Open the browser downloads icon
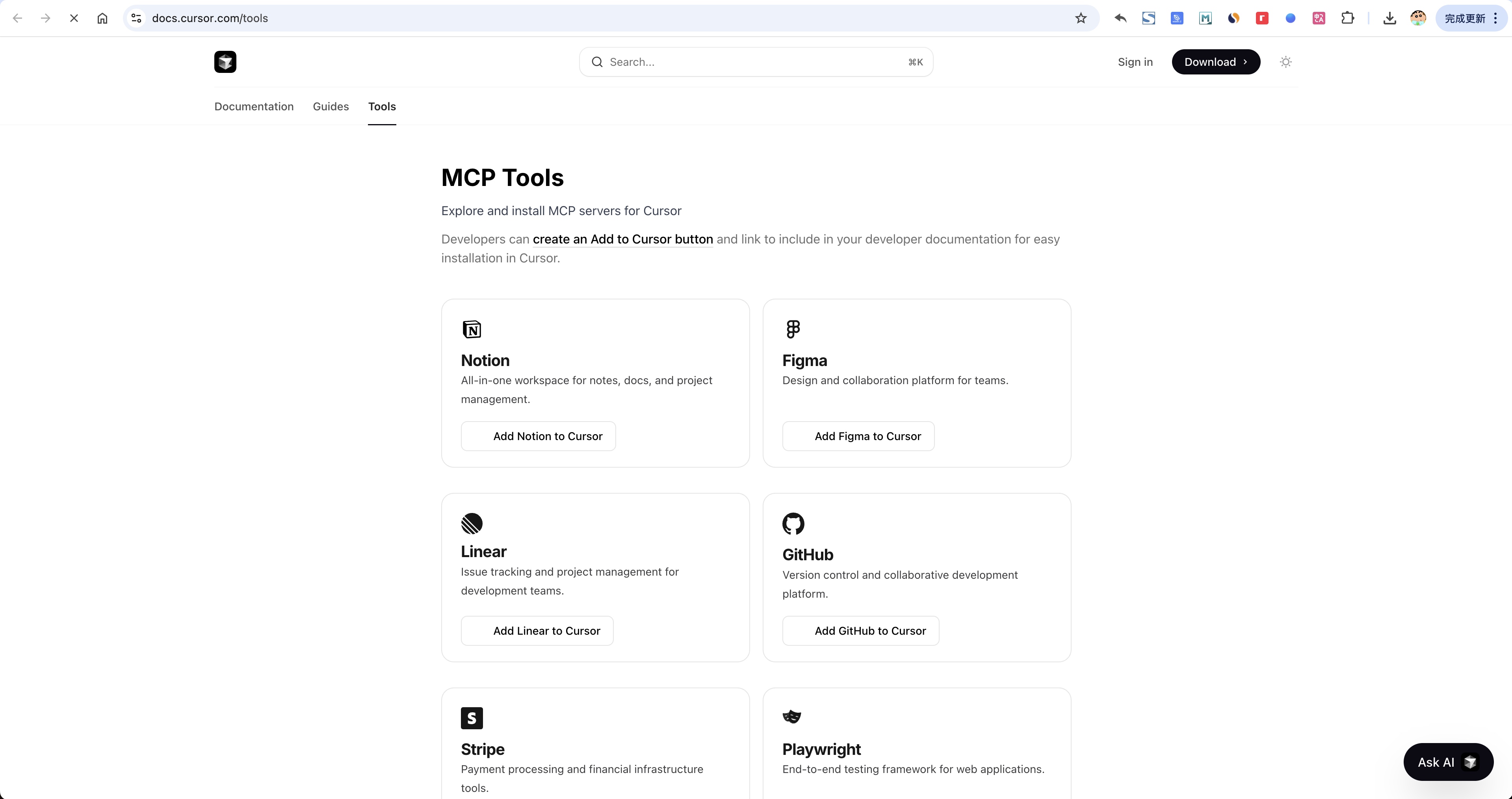1512x799 pixels. [x=1389, y=18]
